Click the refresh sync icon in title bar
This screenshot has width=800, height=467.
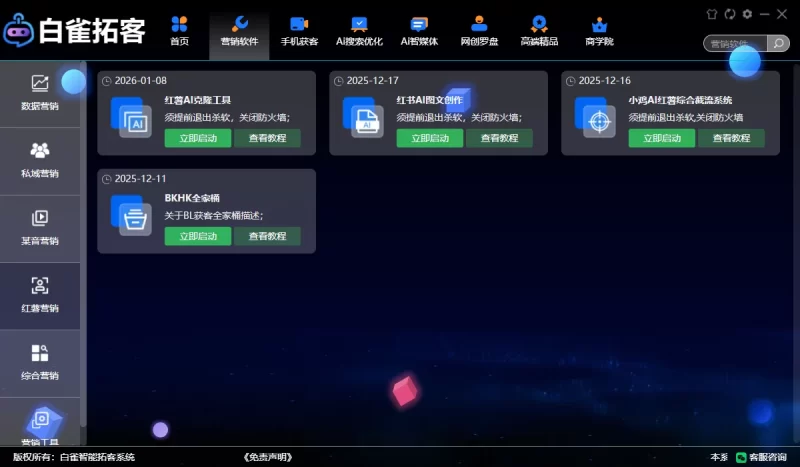(730, 14)
